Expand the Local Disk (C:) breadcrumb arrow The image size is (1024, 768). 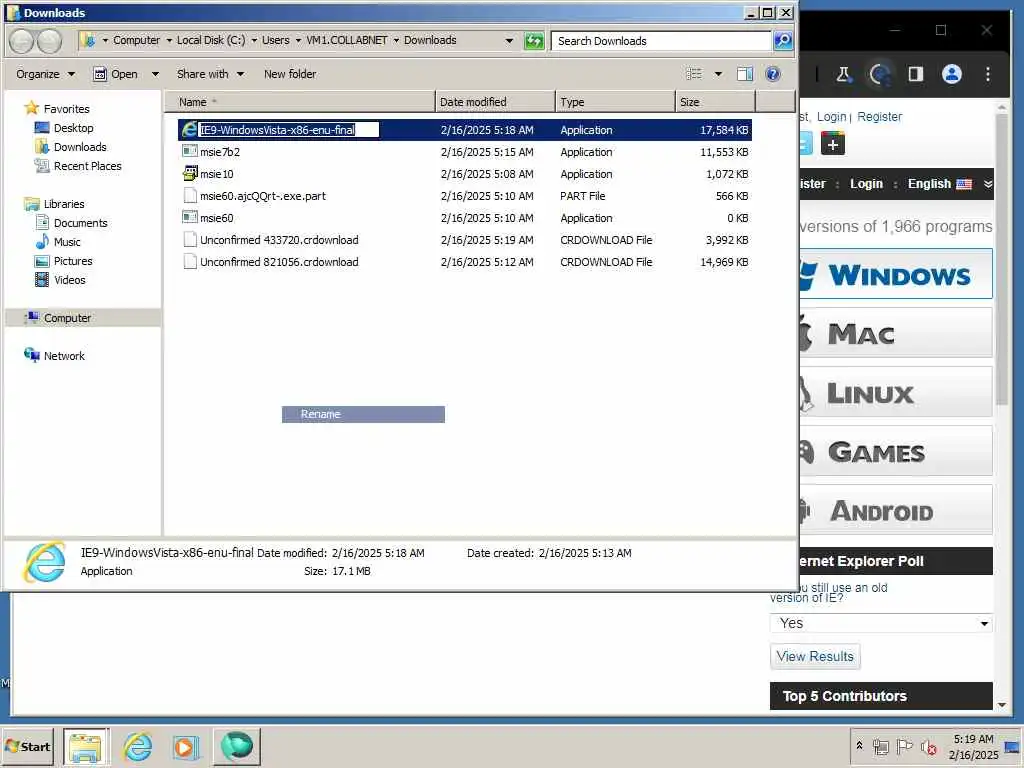[254, 40]
